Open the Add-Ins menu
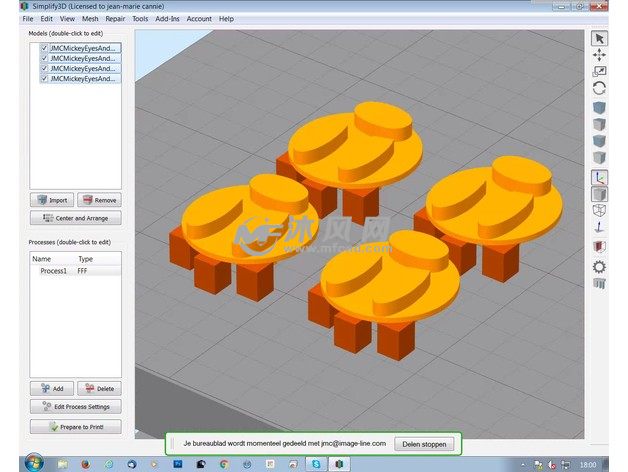 [167, 18]
